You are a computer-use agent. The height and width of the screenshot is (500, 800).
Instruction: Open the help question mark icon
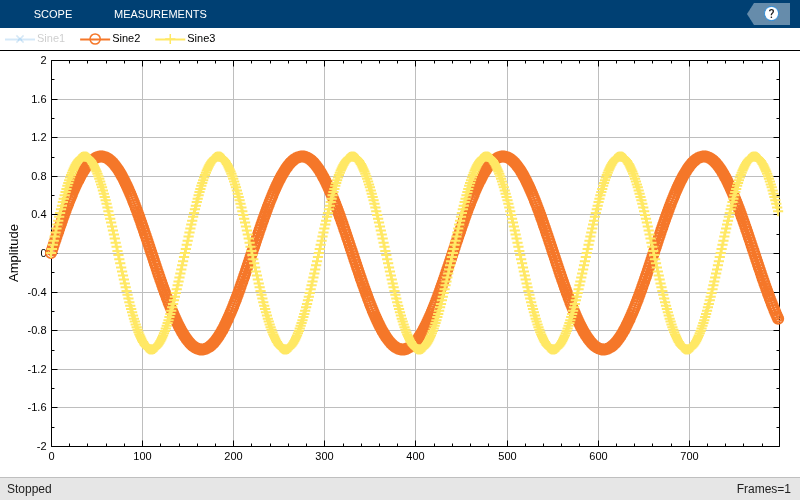click(771, 14)
